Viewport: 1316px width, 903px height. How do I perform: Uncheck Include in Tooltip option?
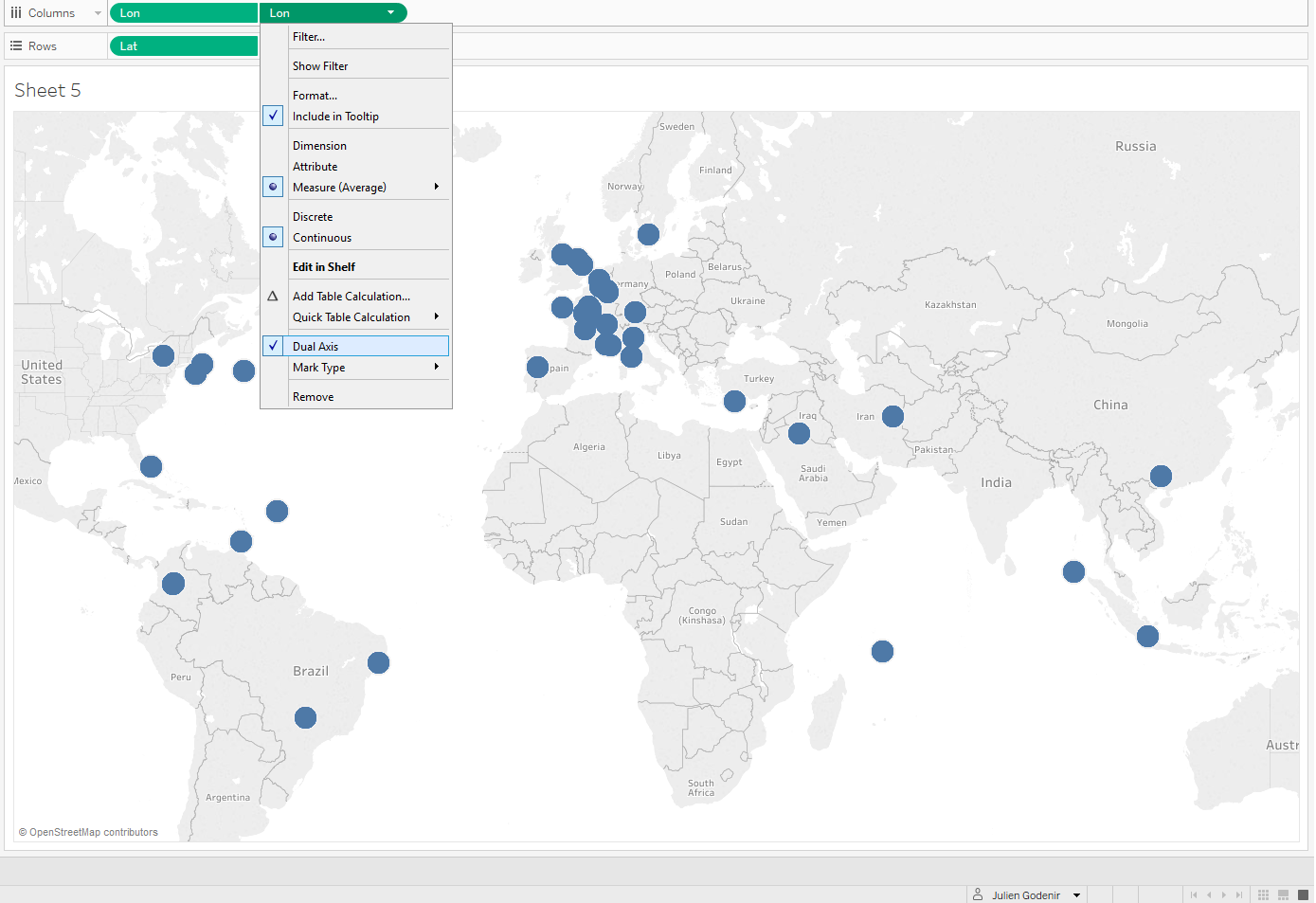pos(335,117)
